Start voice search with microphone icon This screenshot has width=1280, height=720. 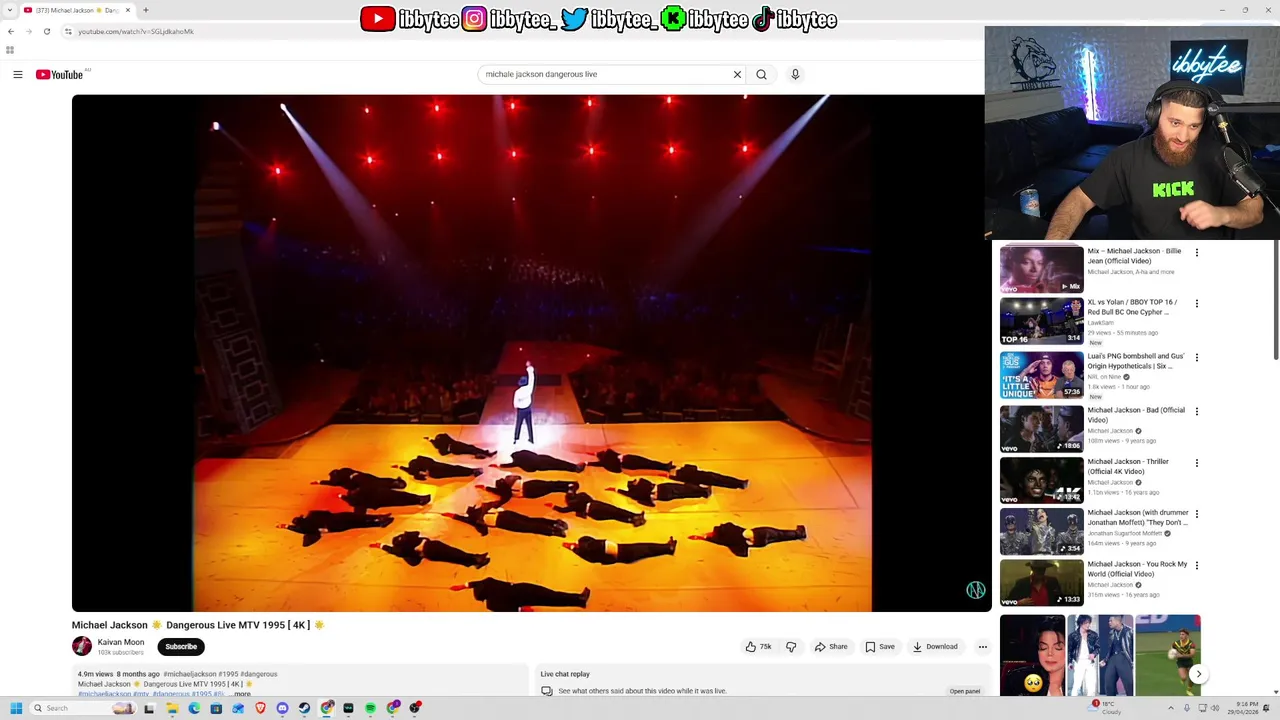tap(795, 74)
